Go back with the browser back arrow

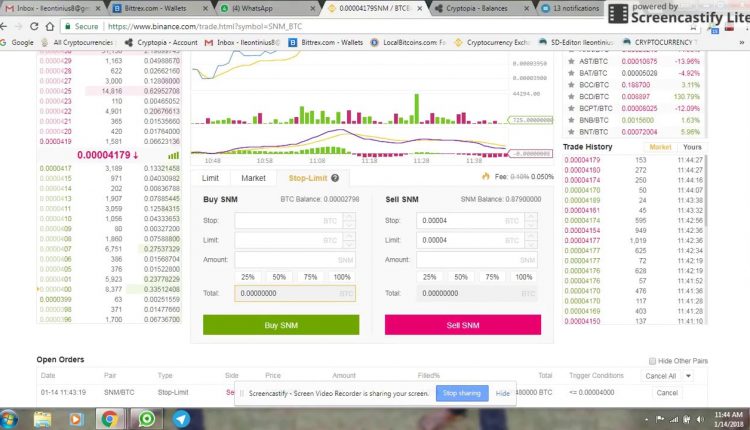(x=3, y=26)
